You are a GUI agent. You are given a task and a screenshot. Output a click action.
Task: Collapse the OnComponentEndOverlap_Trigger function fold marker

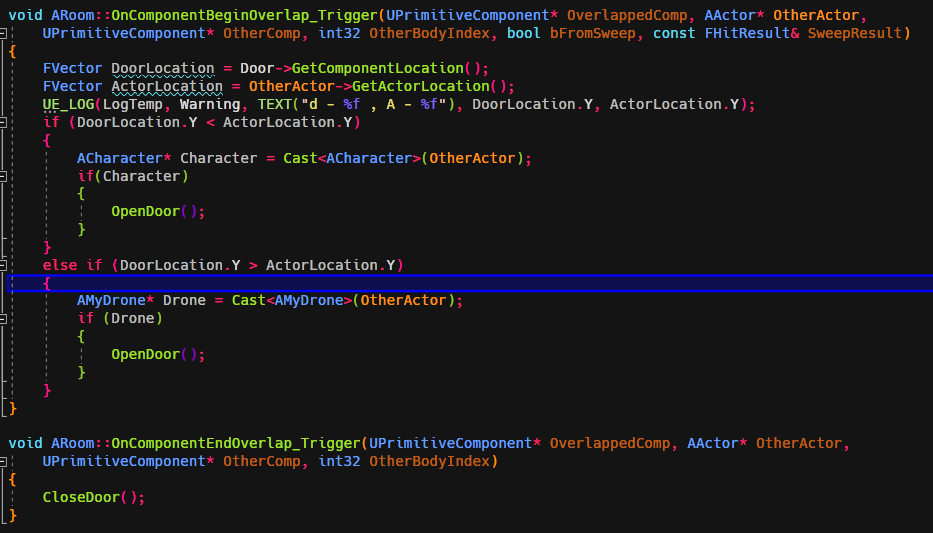[3, 462]
